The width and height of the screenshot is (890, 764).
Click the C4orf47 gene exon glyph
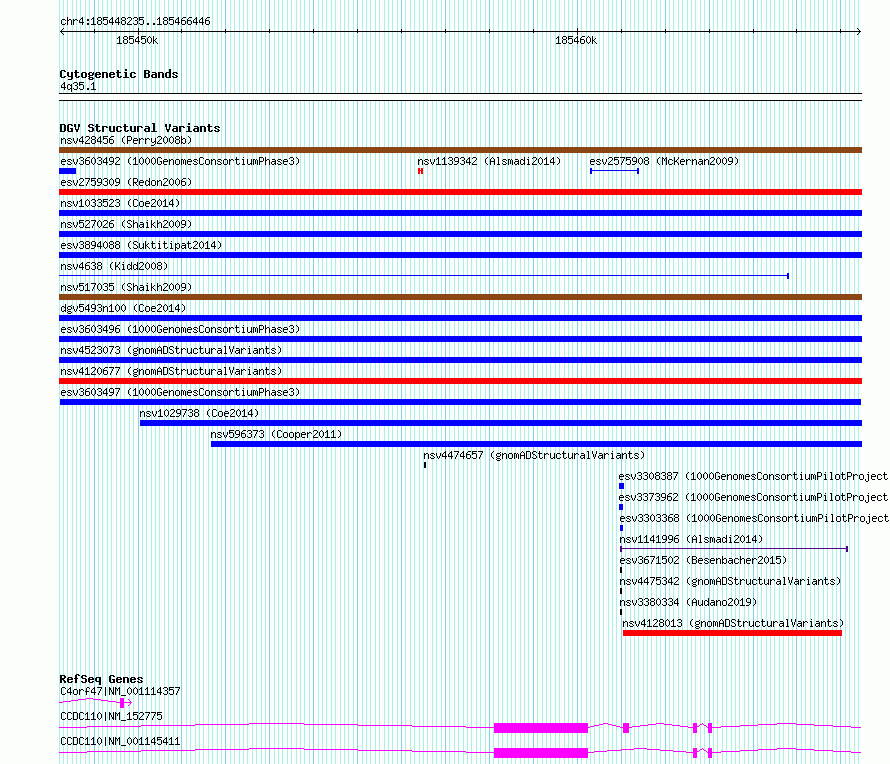[x=122, y=703]
